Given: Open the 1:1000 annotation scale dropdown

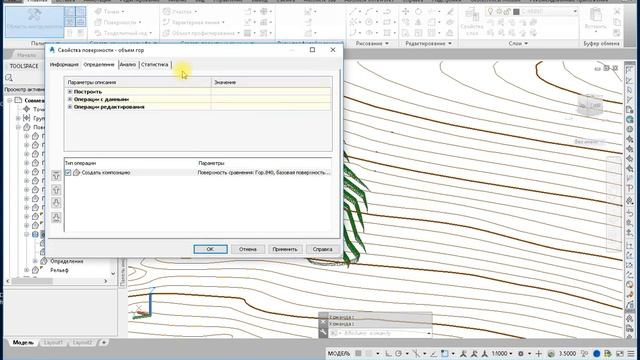Looking at the screenshot, I should (x=502, y=353).
